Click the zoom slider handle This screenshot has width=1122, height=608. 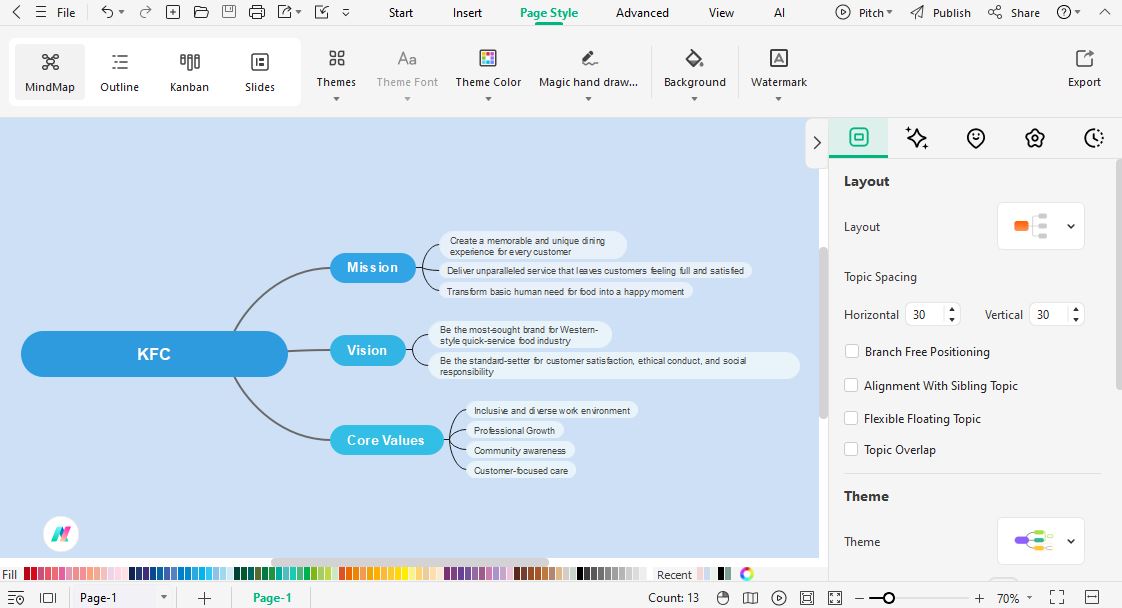tap(888, 598)
